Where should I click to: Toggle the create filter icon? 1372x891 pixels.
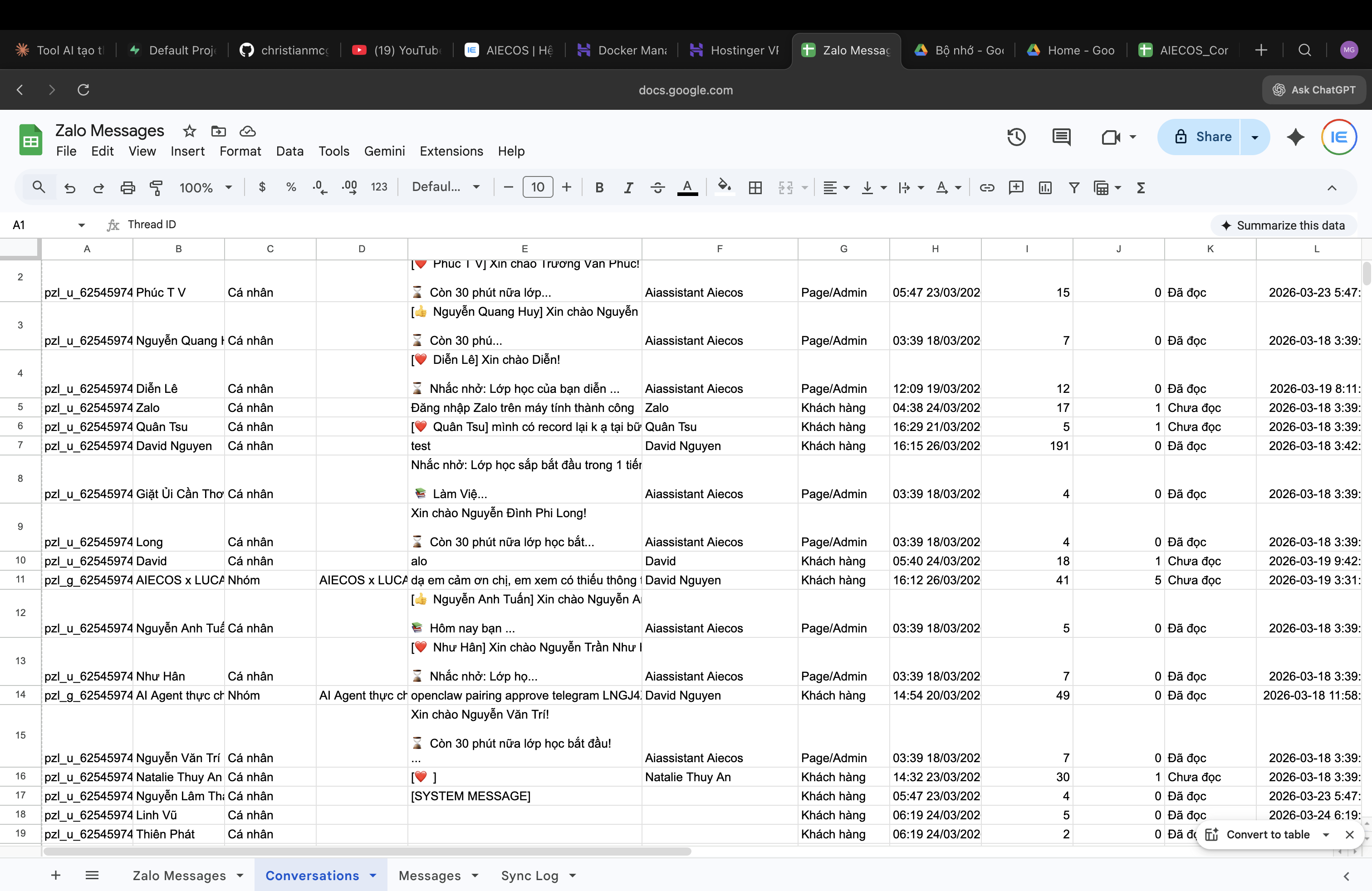point(1074,187)
